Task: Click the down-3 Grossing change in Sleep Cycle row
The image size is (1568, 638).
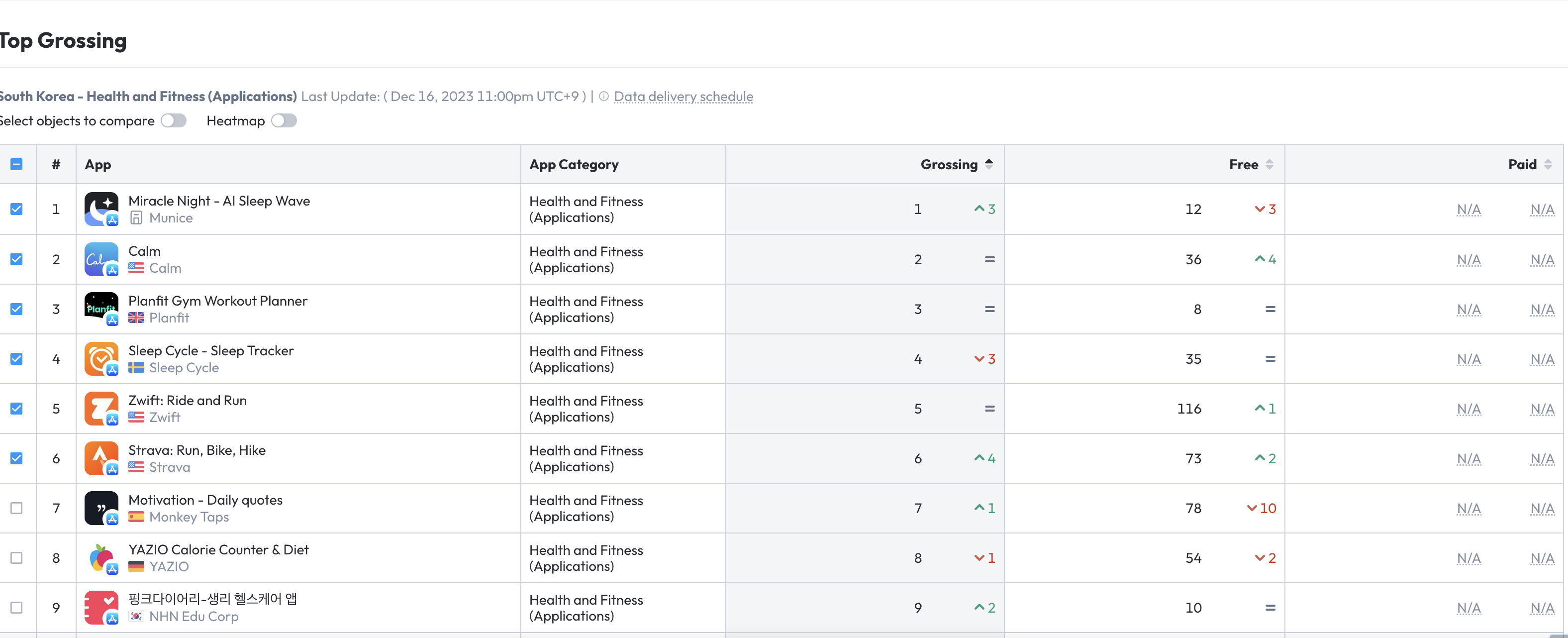Action: 985,359
